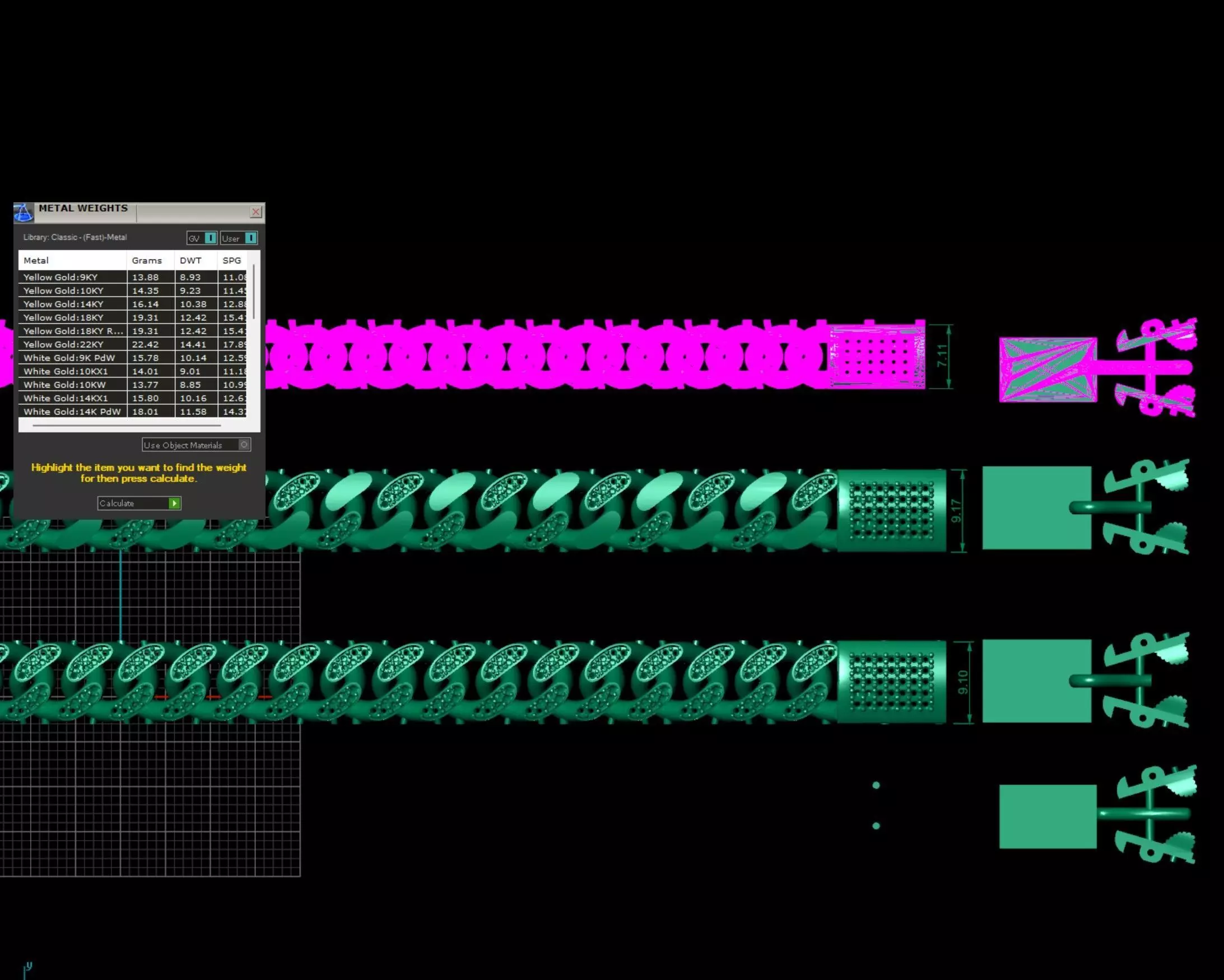Close the Metal Weights panel

click(255, 212)
